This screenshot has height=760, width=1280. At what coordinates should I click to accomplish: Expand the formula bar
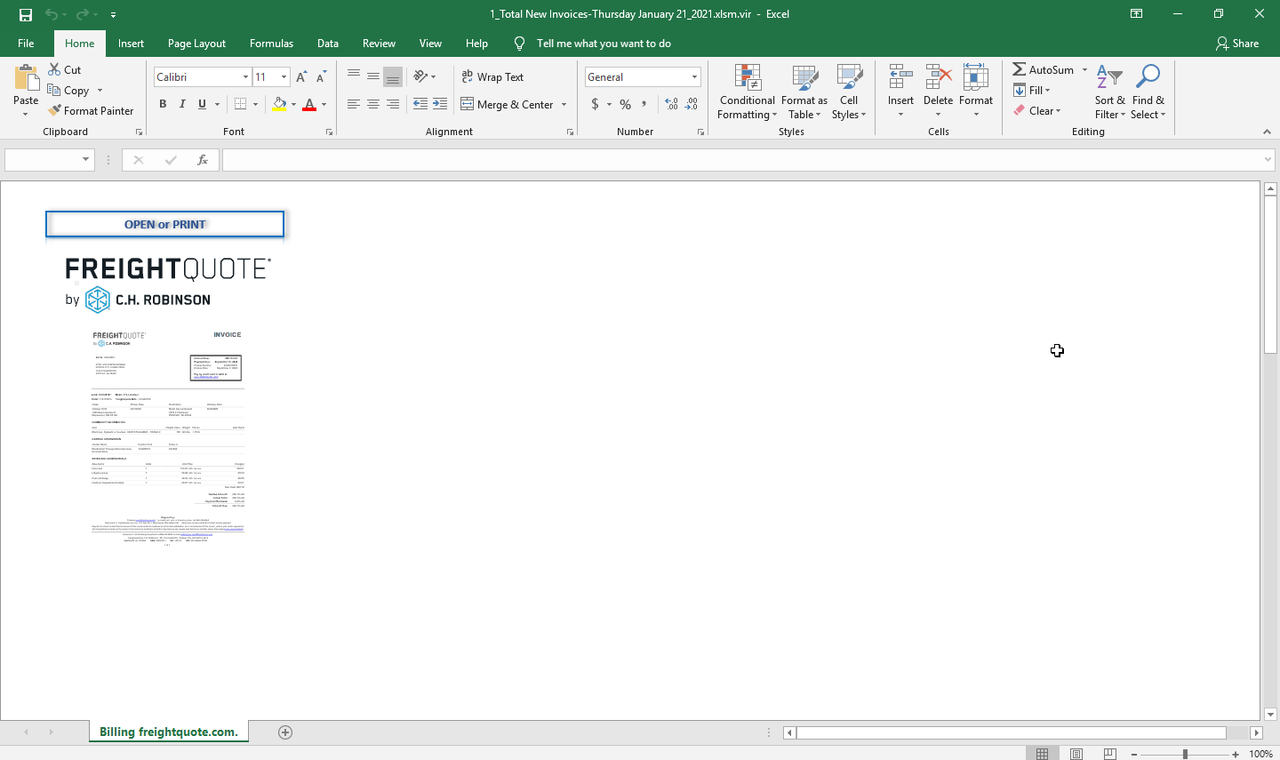tap(1268, 160)
